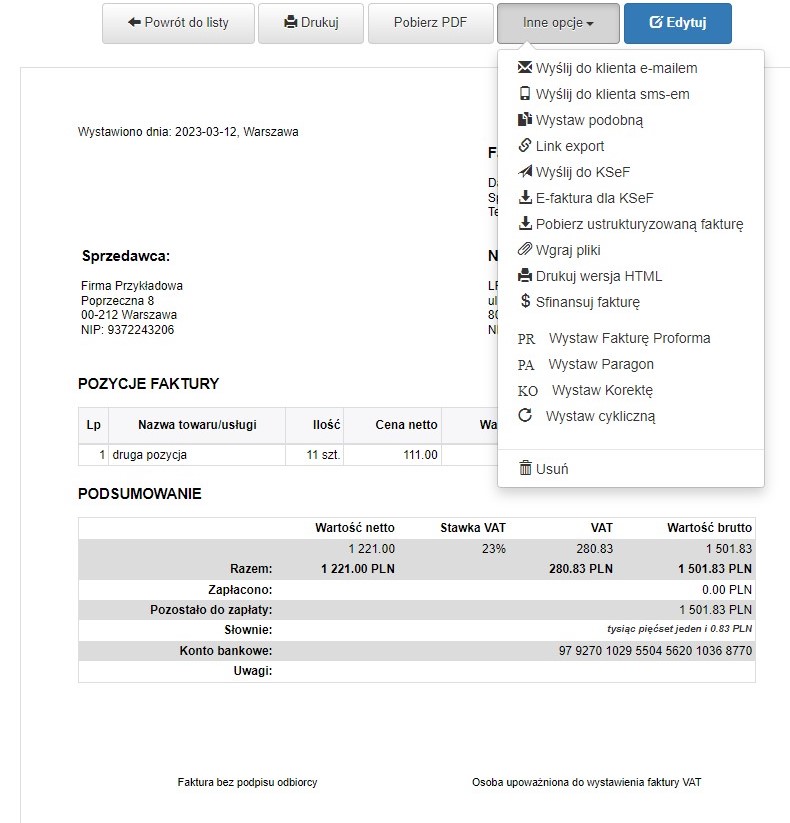Click 'Osoba upoważniona do wystawienia faktury VAT' text

tap(586, 783)
